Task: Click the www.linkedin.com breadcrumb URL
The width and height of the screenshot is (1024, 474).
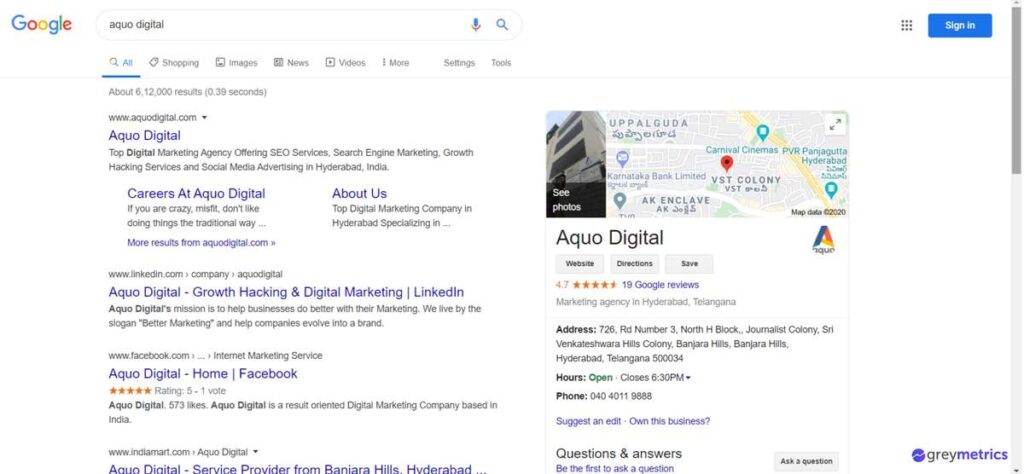Action: [195, 274]
